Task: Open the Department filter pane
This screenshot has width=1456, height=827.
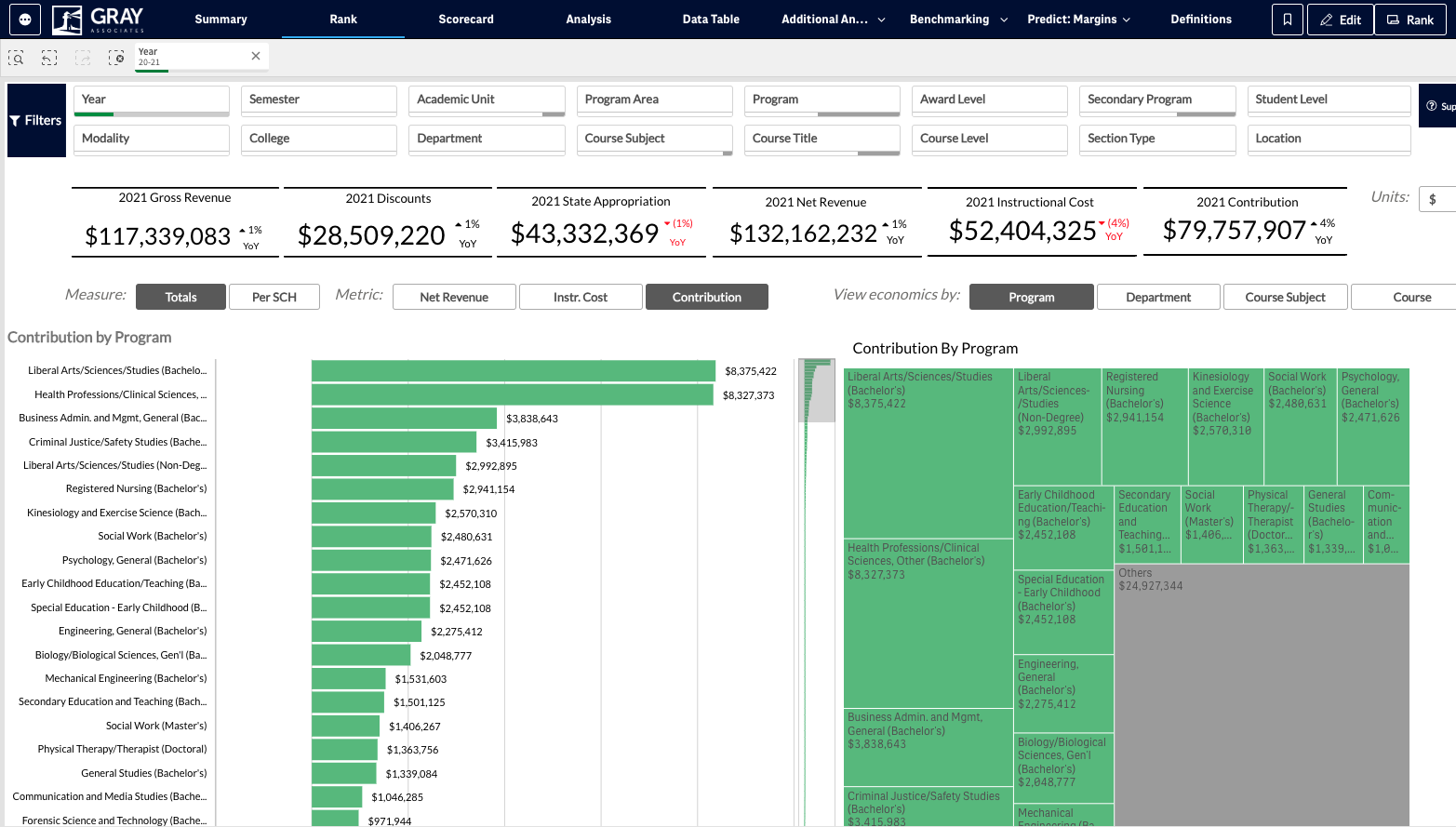Action: [487, 140]
